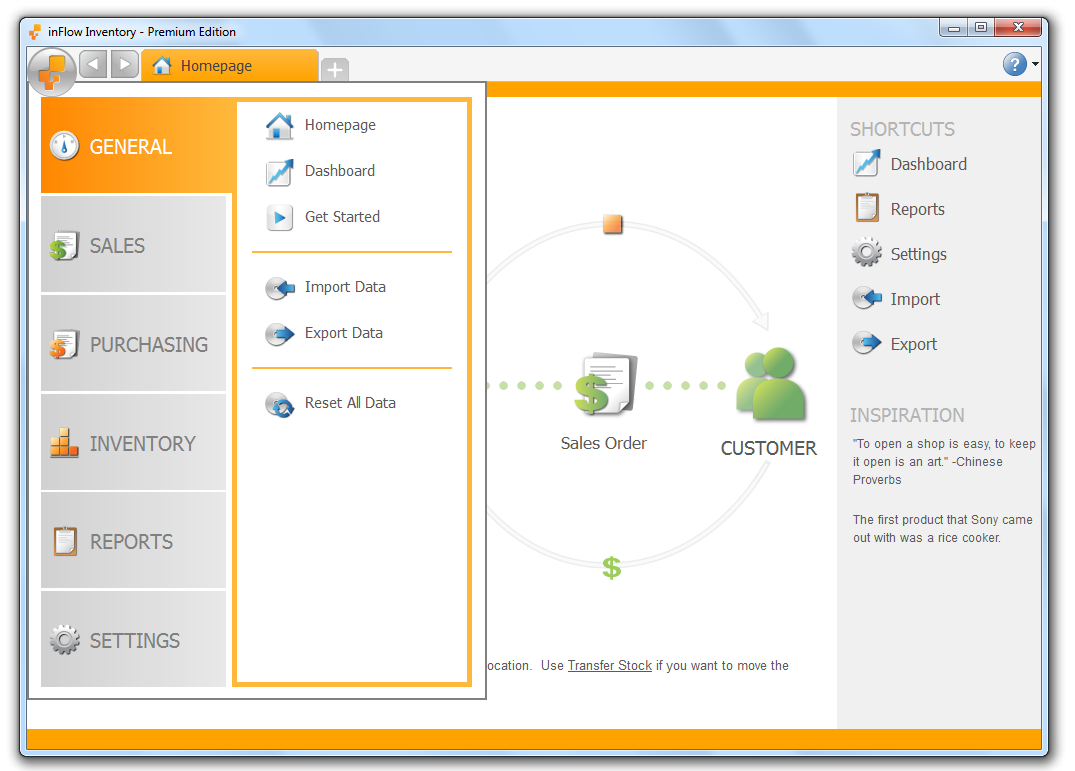Screen dimensions: 1075x771
Task: Click the Export shortcut arrow icon
Action: [x=867, y=343]
